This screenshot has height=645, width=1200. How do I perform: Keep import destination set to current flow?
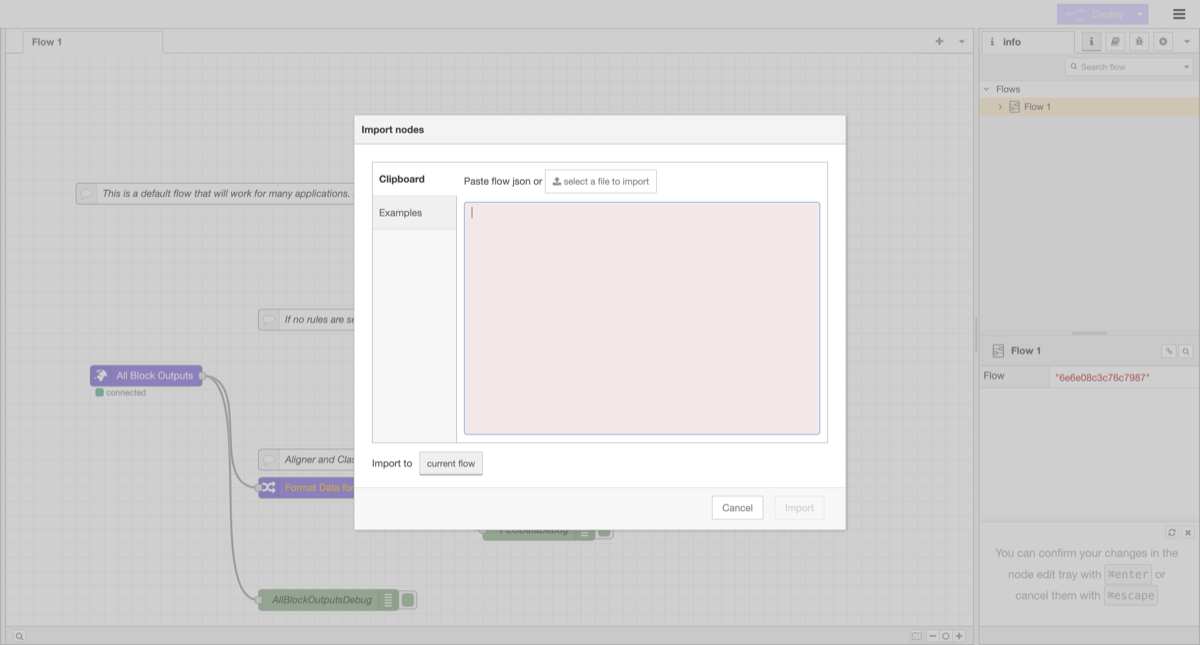(451, 463)
